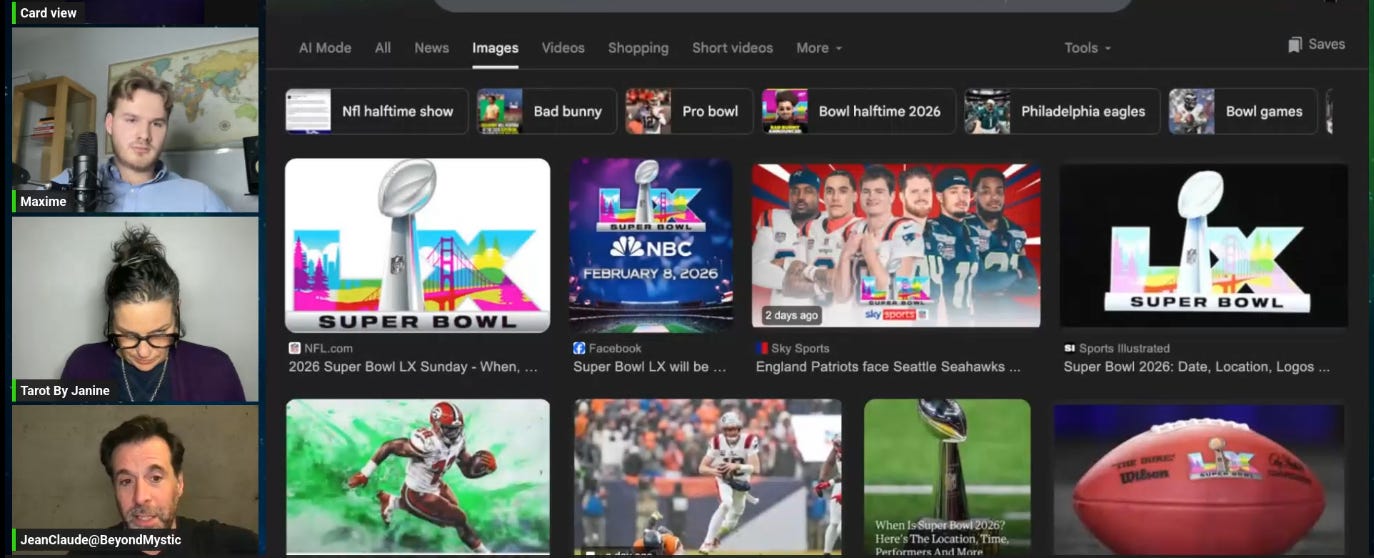Switch to the AI Mode tab
This screenshot has width=1374, height=558.
click(325, 47)
